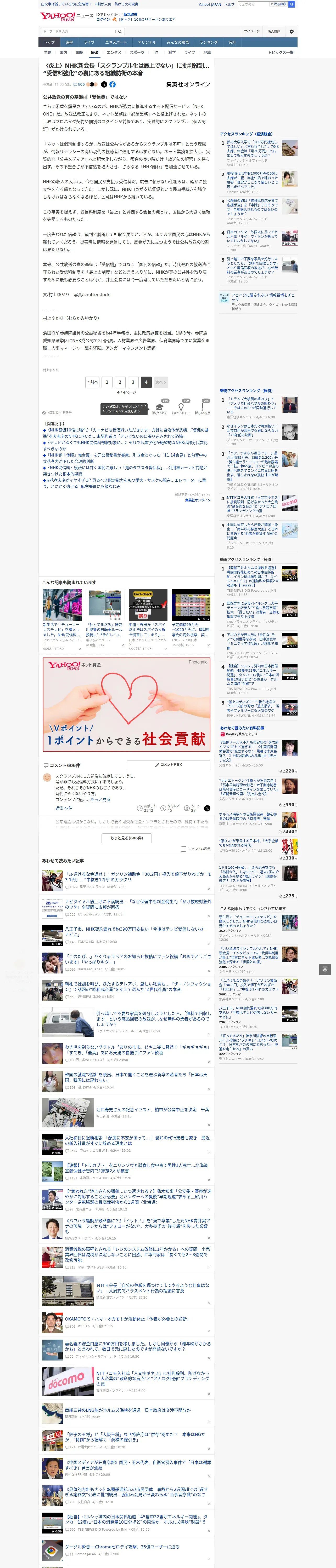Open the Yahoo! JAPAN News logo
Image resolution: width=336 pixels, height=1568 pixels.
pyautogui.click(x=66, y=16)
